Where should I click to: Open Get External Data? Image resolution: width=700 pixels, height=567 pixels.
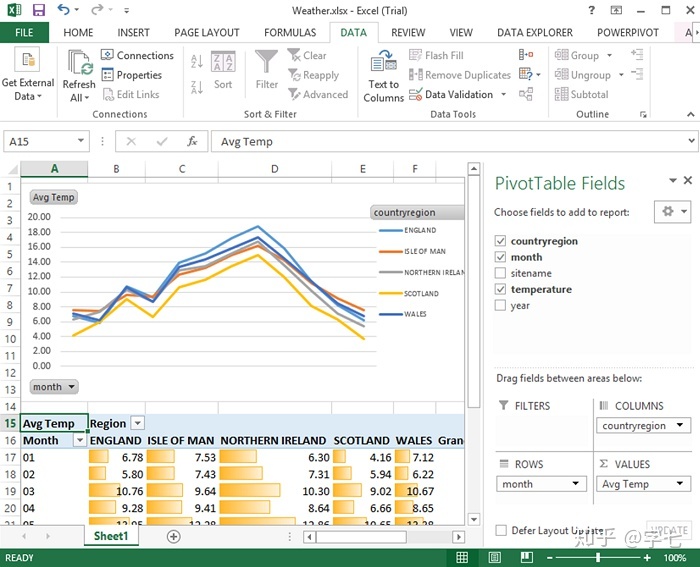(x=27, y=75)
